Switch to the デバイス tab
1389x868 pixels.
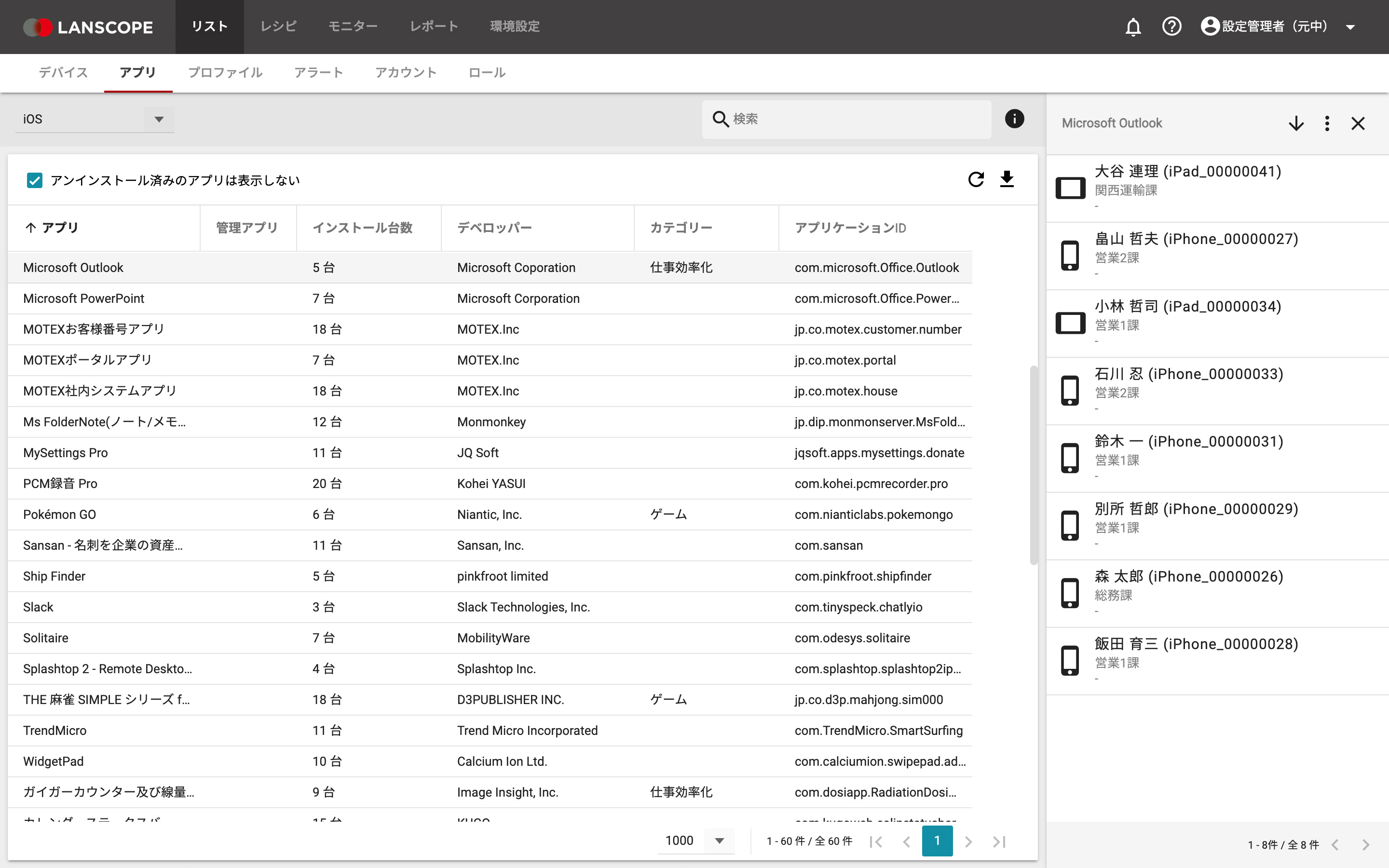tap(63, 72)
